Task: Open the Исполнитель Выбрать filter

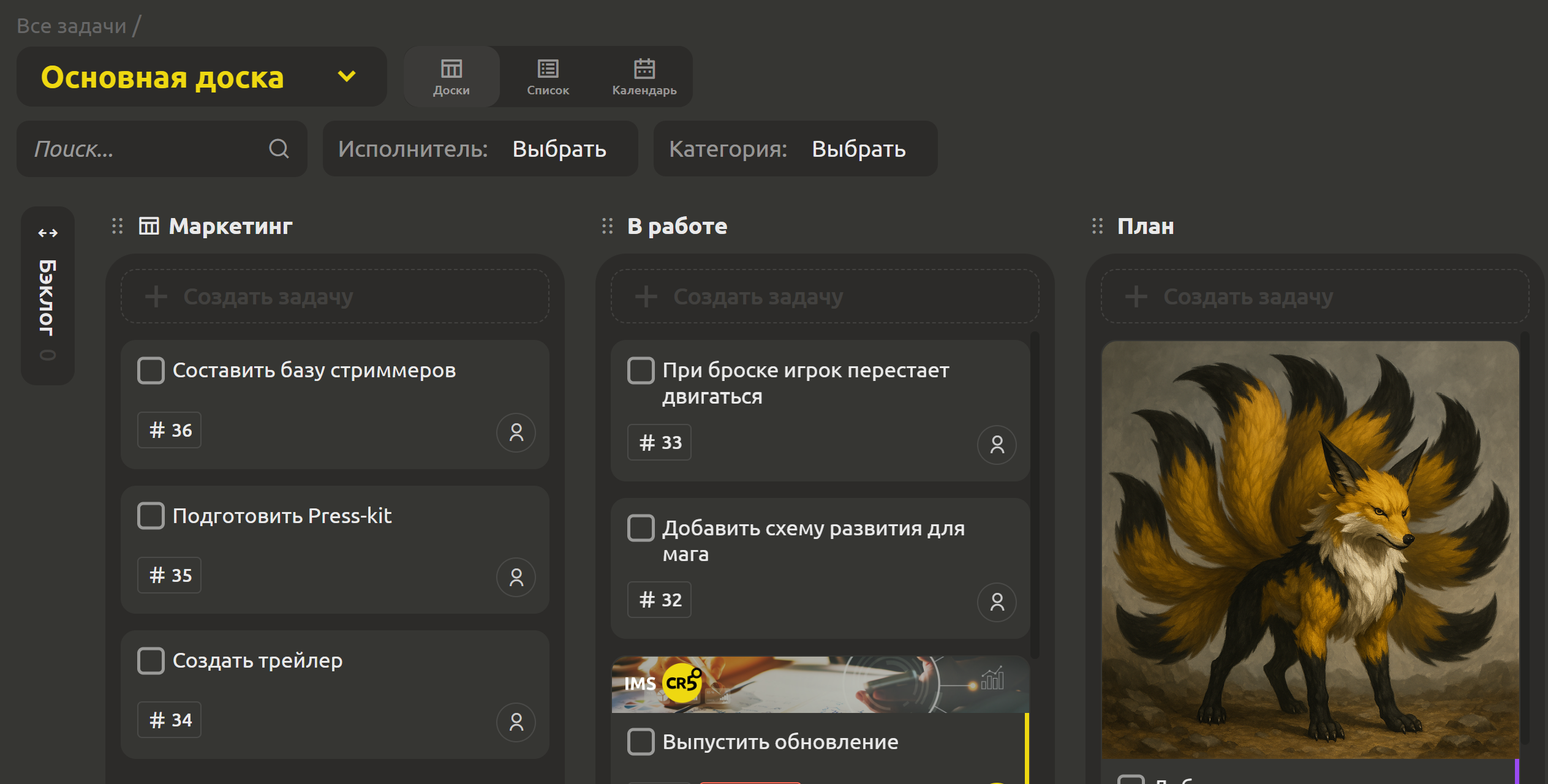Action: [480, 149]
